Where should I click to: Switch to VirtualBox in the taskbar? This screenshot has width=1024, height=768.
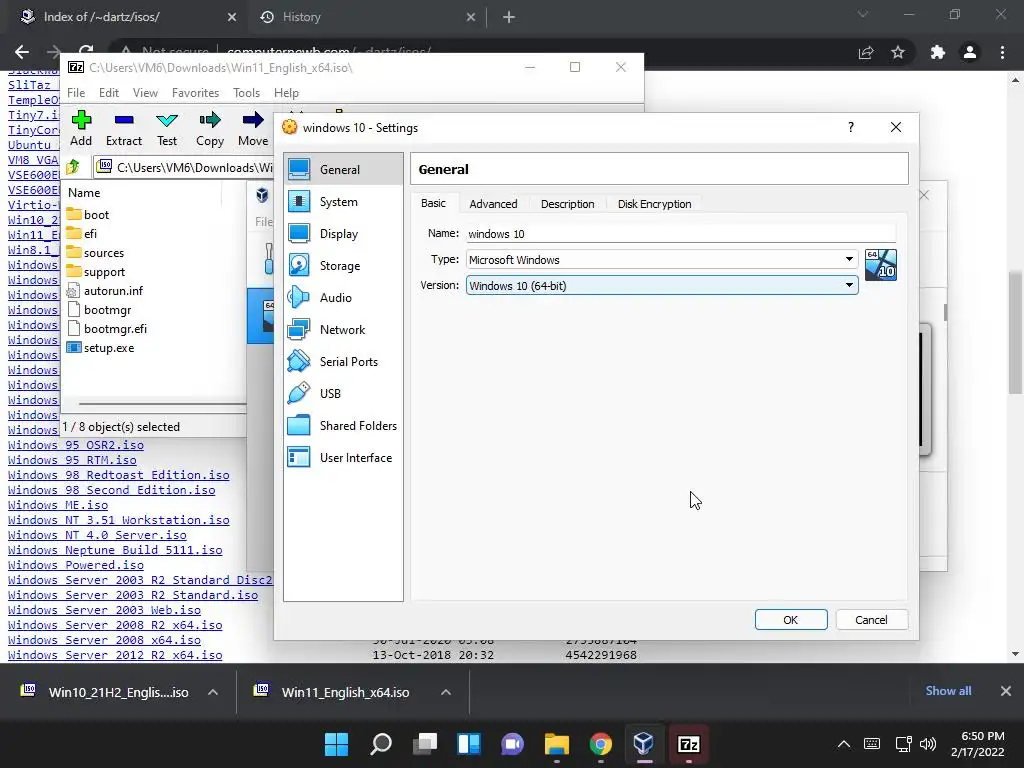click(x=644, y=744)
